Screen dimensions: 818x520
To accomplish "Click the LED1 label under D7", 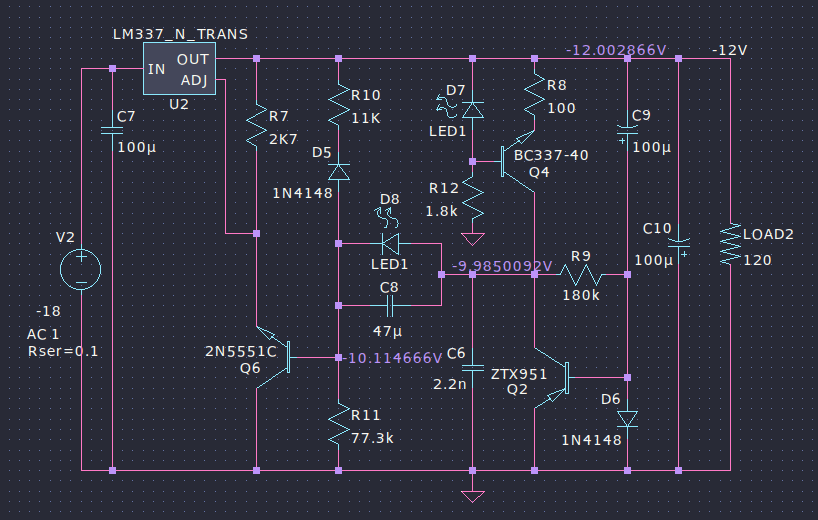I will click(447, 131).
